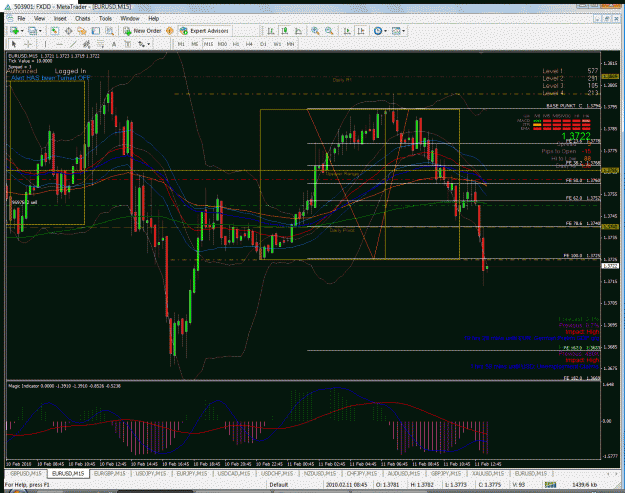Open the View menu
Screen dimensions: 625x493
pos(39,18)
